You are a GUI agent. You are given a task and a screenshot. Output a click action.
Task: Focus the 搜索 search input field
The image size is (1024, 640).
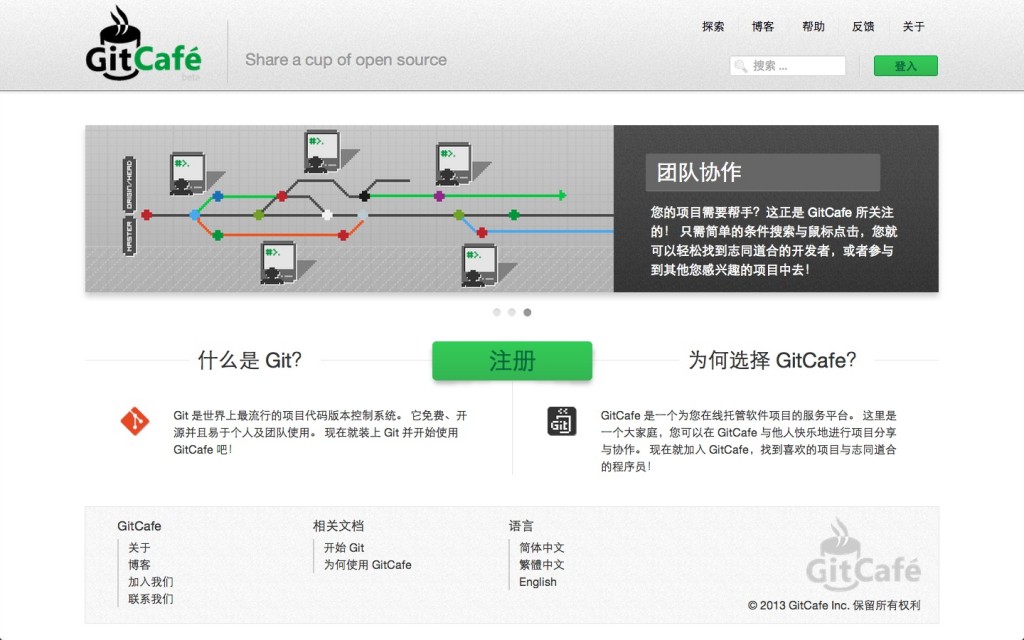pos(788,66)
